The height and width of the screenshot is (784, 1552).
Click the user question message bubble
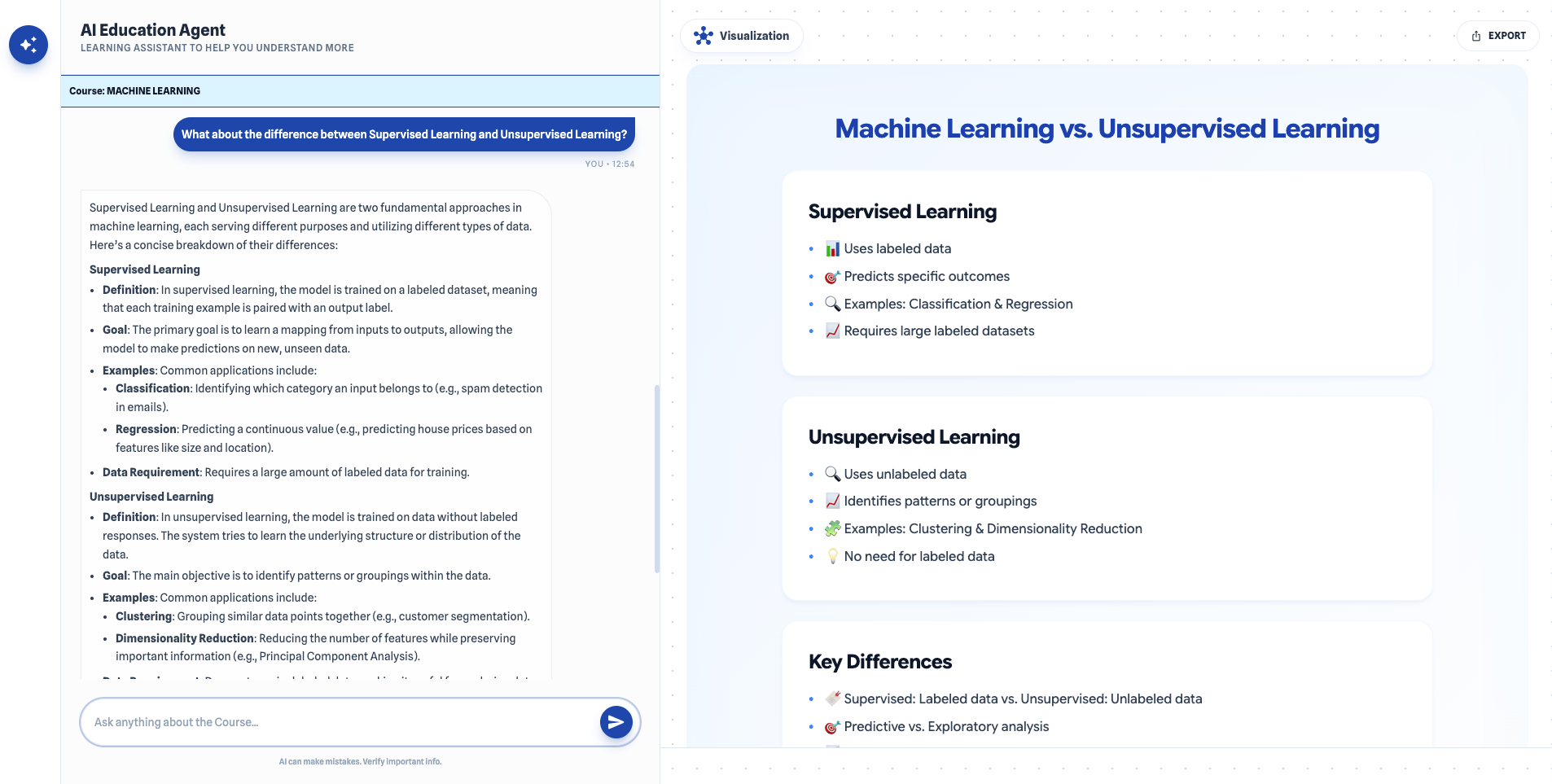[404, 134]
